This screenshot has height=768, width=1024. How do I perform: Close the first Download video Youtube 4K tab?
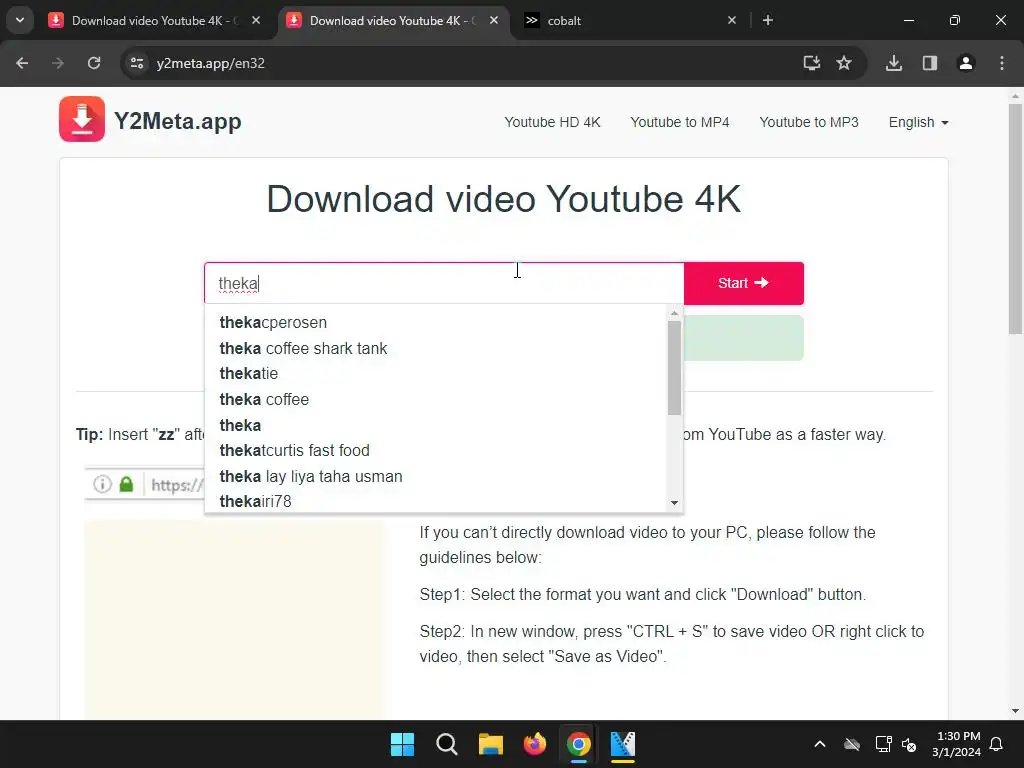pos(256,20)
